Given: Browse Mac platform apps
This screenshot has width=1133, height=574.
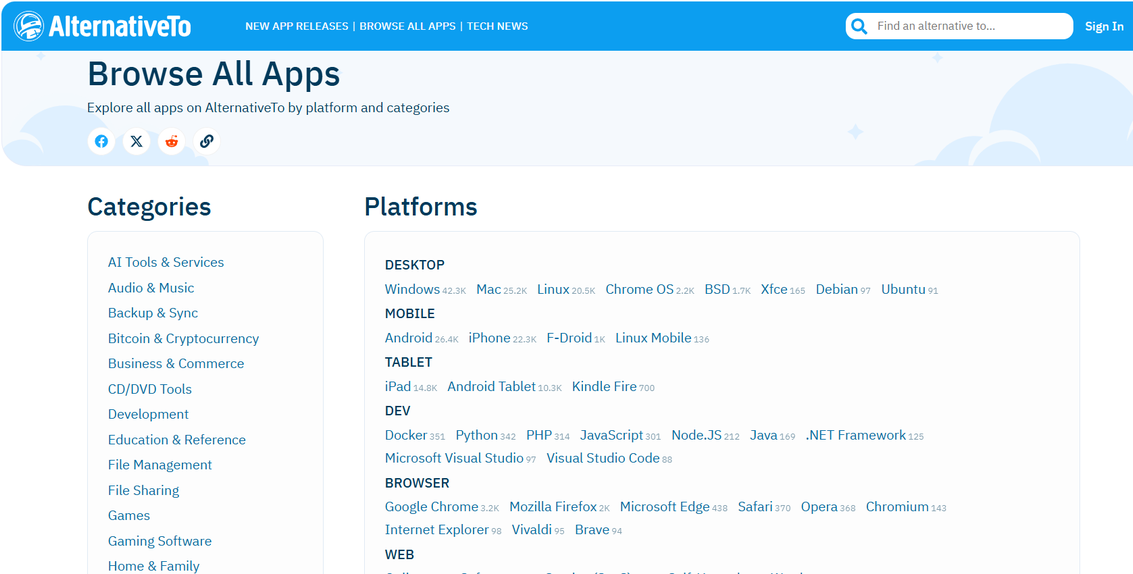Looking at the screenshot, I should tap(488, 289).
